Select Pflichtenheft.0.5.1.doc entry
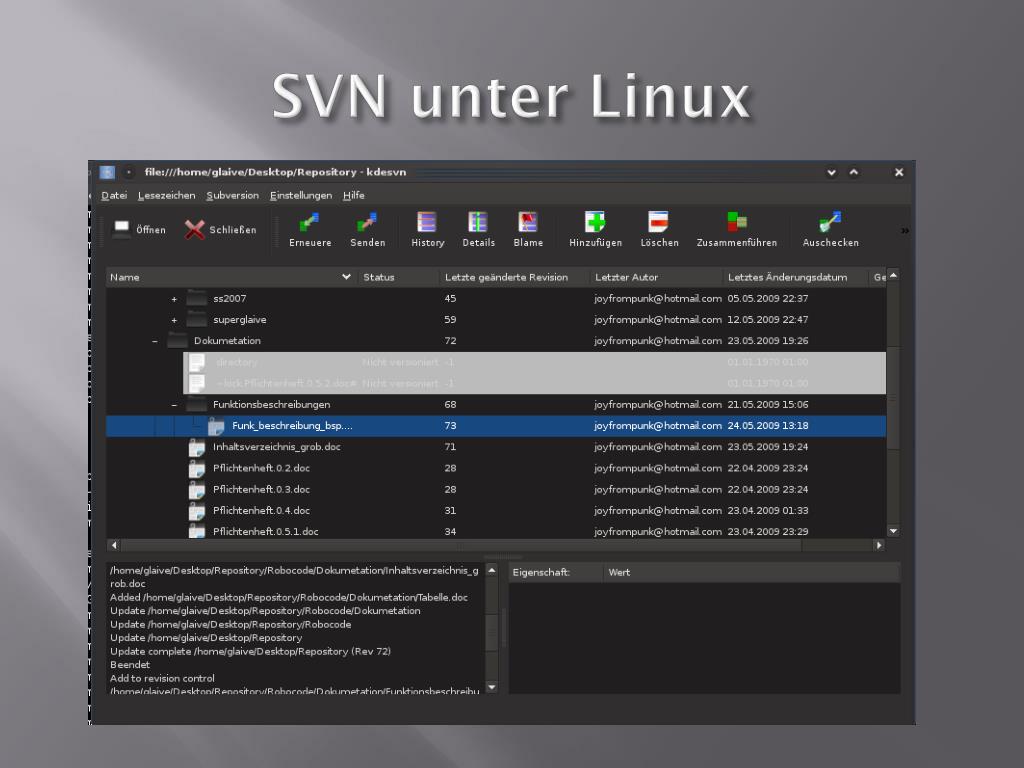The height and width of the screenshot is (768, 1024). click(266, 532)
